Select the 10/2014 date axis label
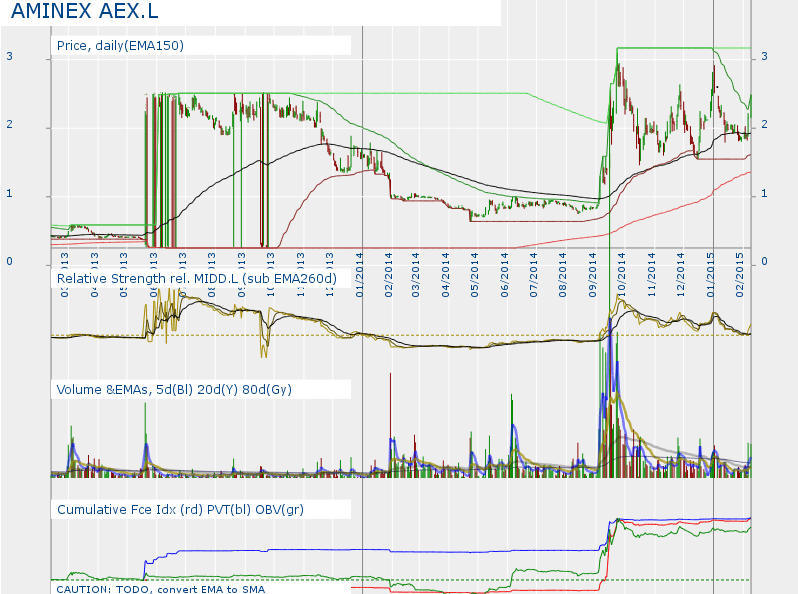 tap(622, 275)
